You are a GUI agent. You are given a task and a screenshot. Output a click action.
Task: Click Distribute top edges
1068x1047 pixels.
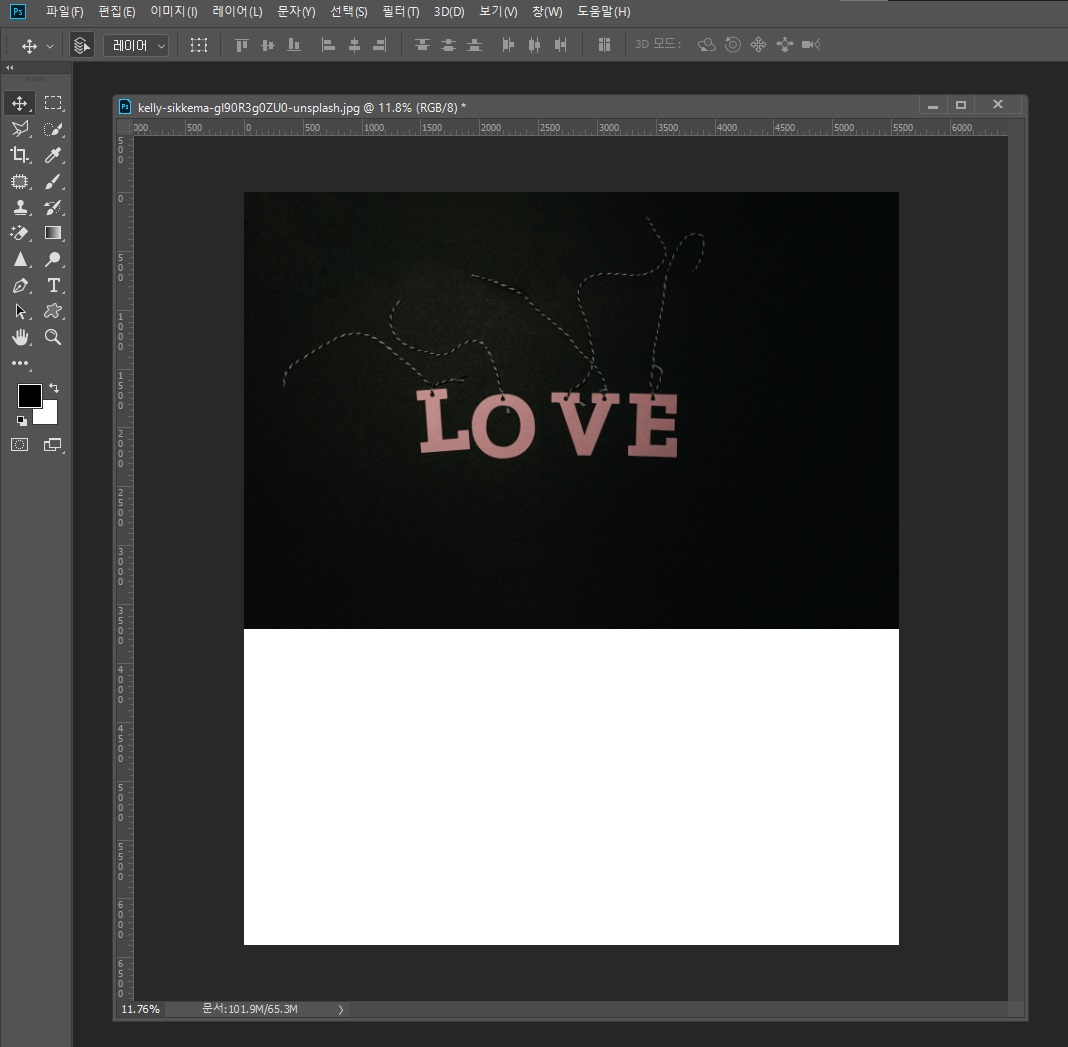point(422,45)
